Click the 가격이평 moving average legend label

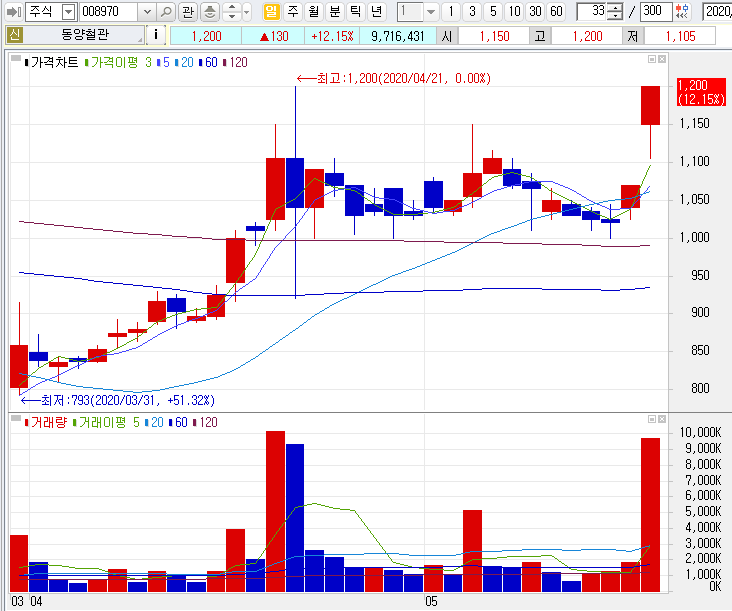tap(112, 63)
